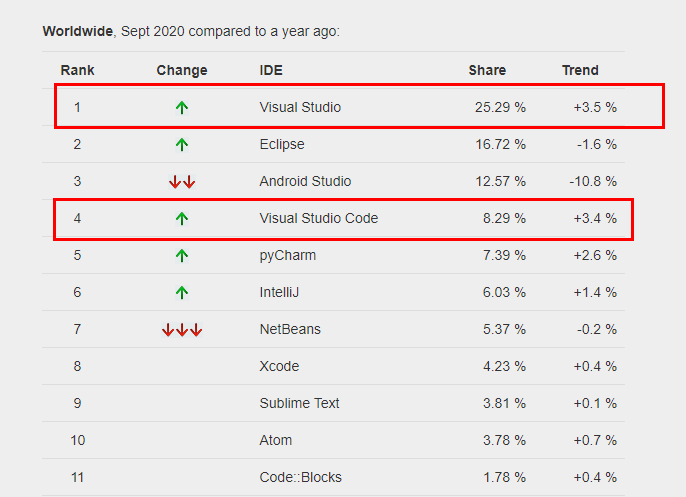686x497 pixels.
Task: Click rank number 11 in the table
Action: (x=78, y=477)
